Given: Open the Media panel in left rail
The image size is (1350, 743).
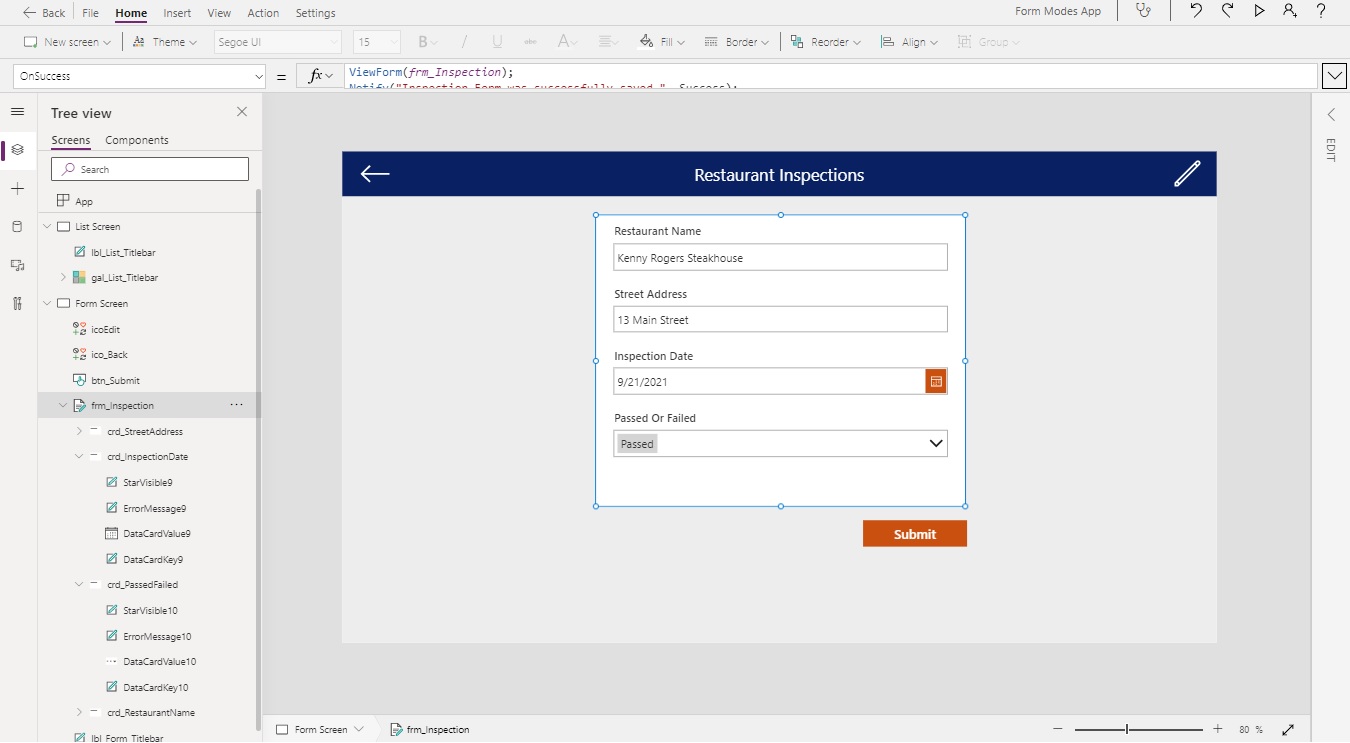Looking at the screenshot, I should (x=17, y=265).
